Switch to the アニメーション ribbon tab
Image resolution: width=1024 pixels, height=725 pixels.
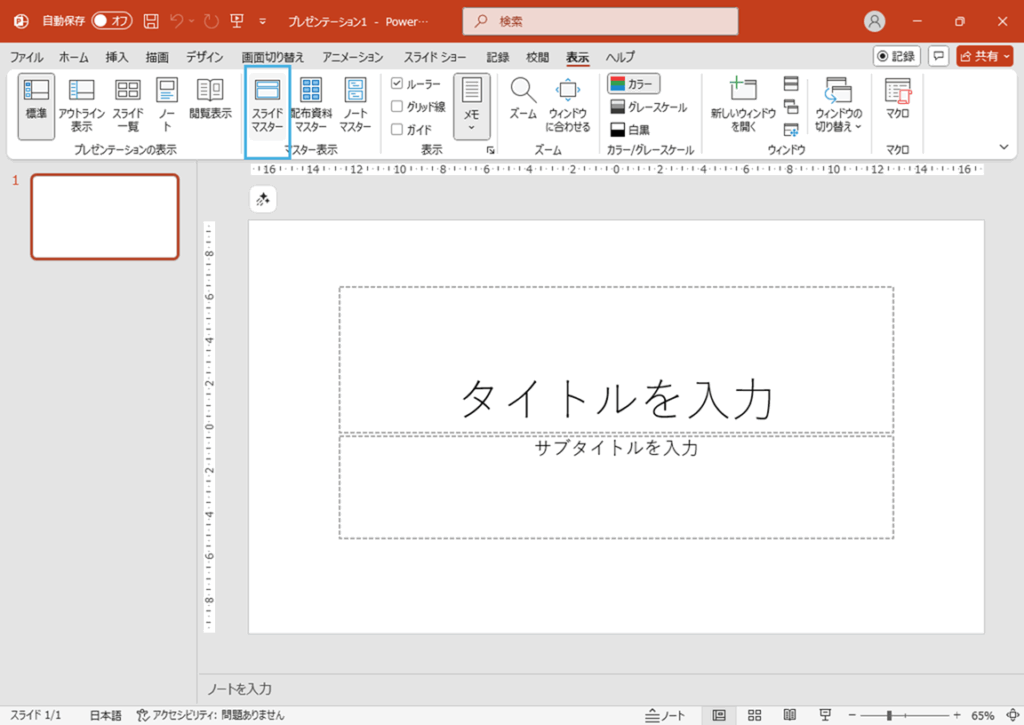tap(352, 57)
